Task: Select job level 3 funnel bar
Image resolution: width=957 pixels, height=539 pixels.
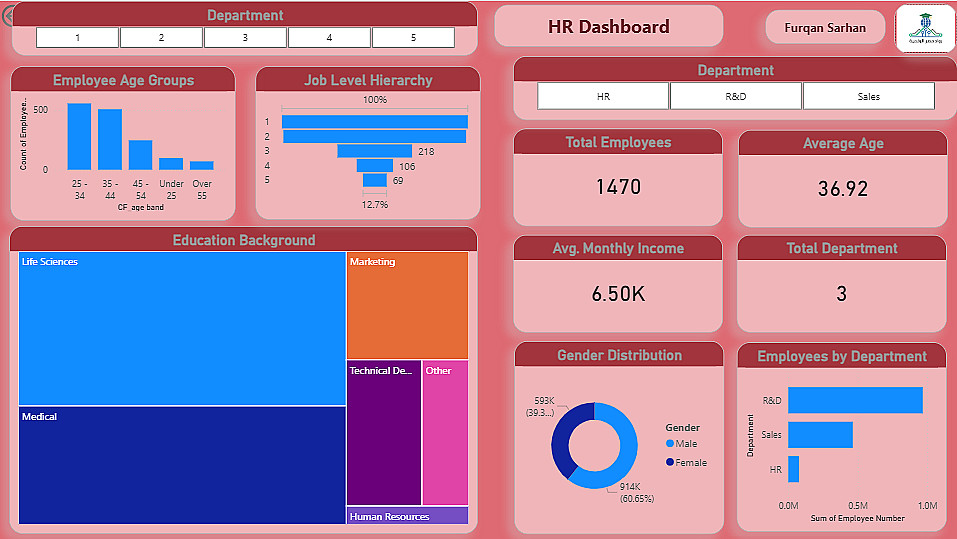Action: tap(375, 151)
